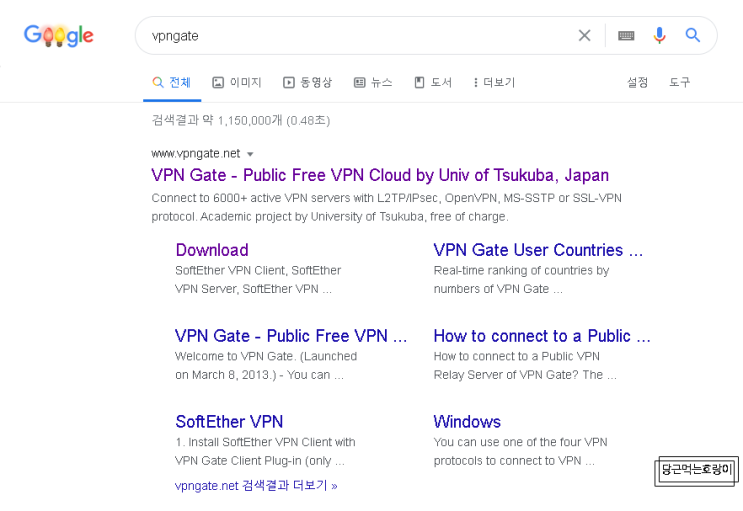
Task: Click snippet 'You can use one of the four VPN'
Action: [520, 451]
